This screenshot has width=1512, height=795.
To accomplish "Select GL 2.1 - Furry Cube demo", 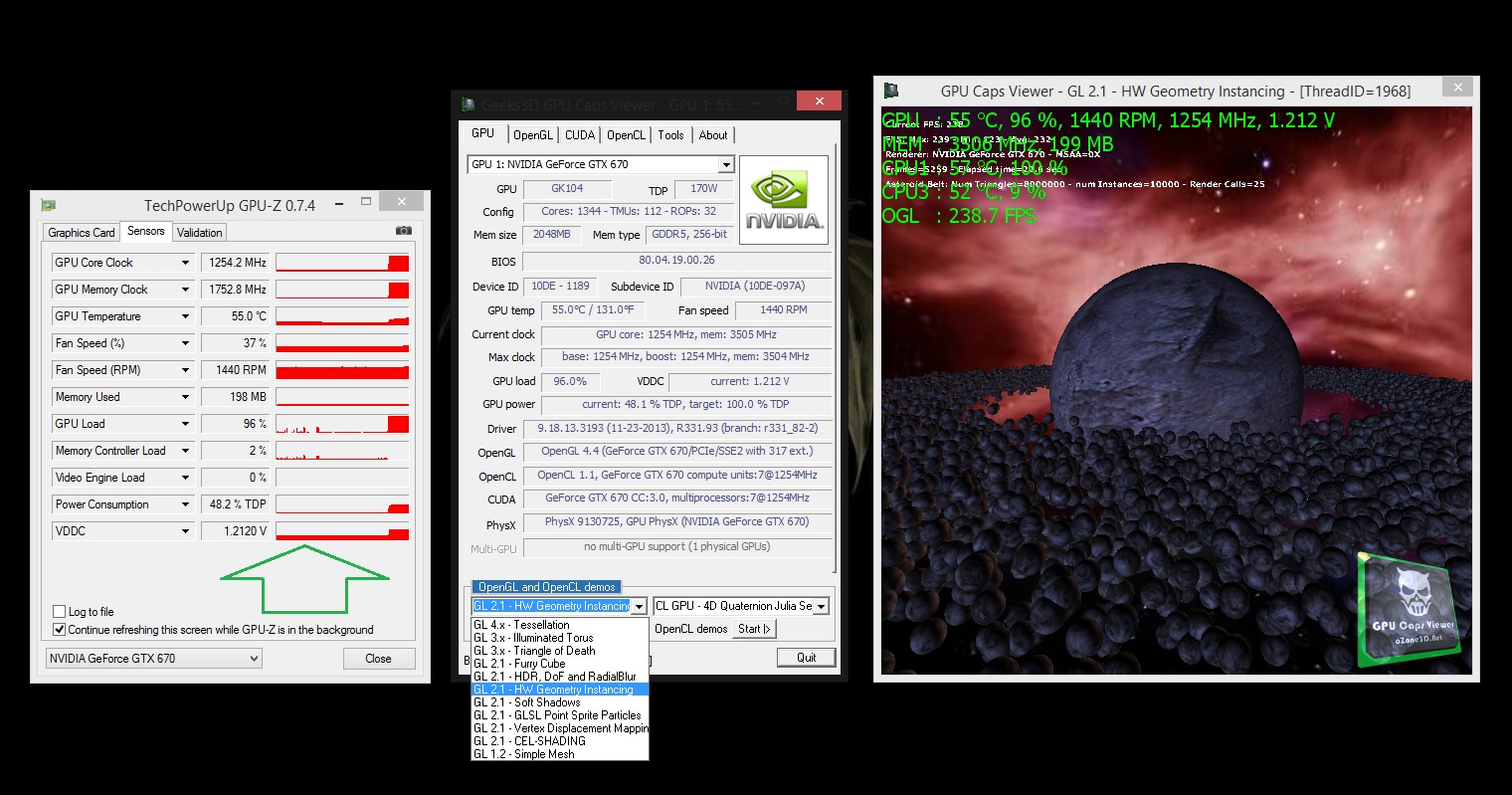I will click(560, 664).
